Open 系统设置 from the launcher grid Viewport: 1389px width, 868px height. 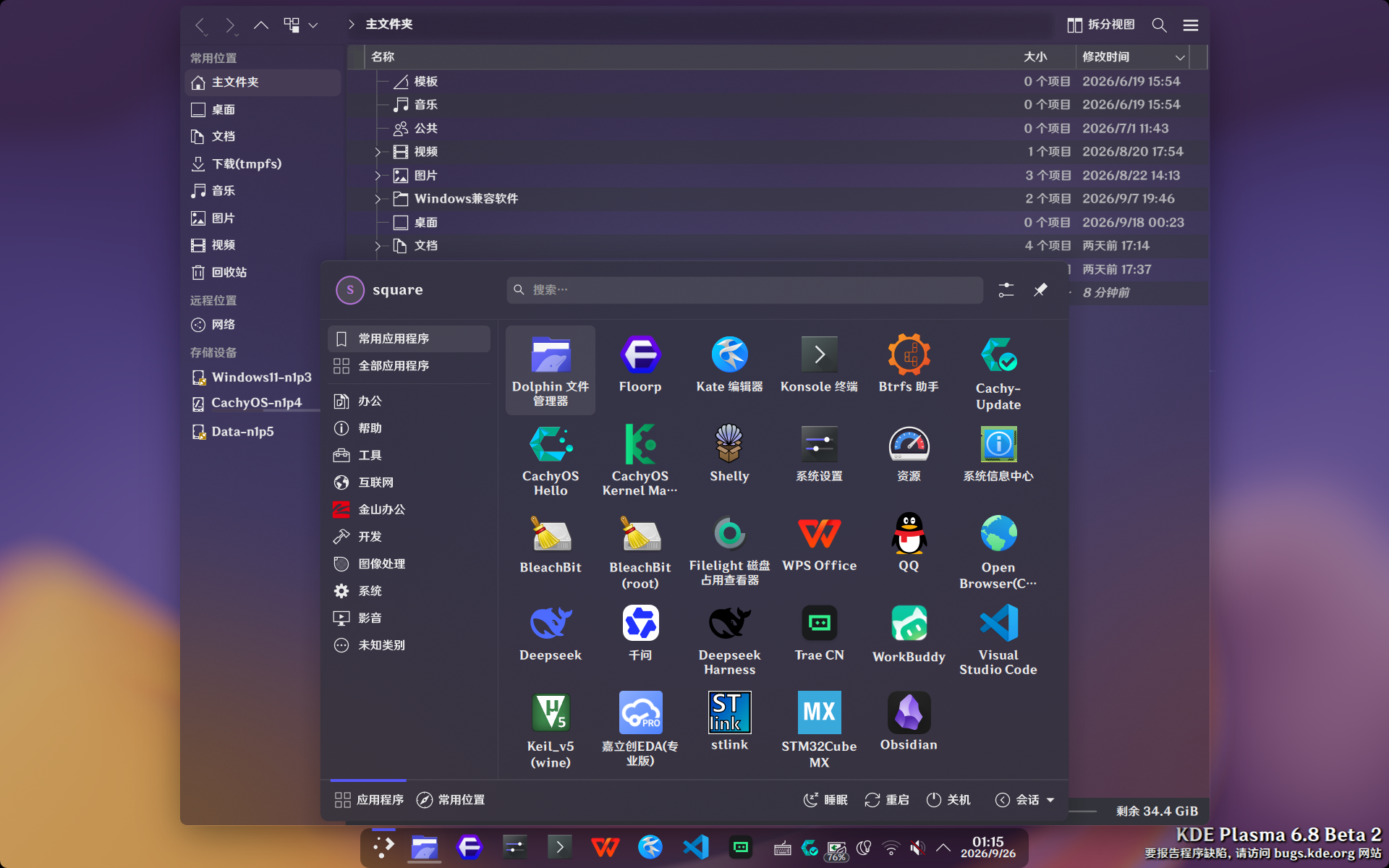click(819, 454)
